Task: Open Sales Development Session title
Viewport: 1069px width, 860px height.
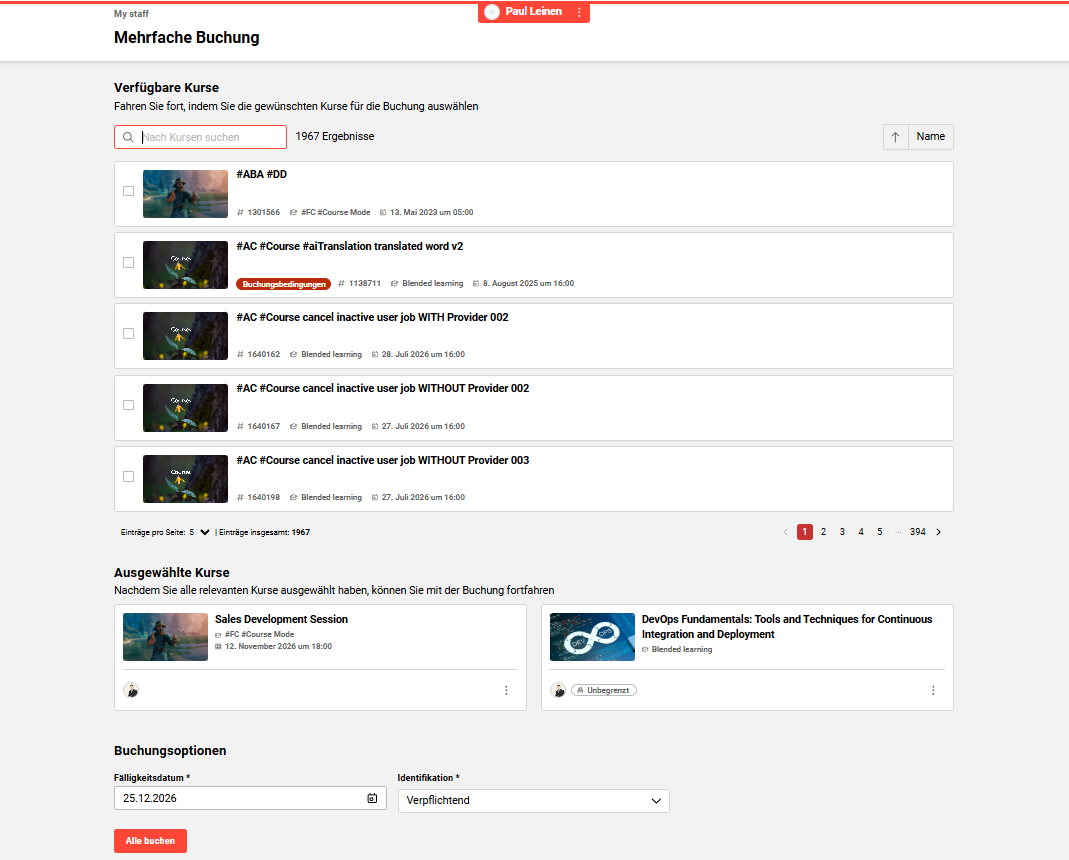Action: coord(282,619)
